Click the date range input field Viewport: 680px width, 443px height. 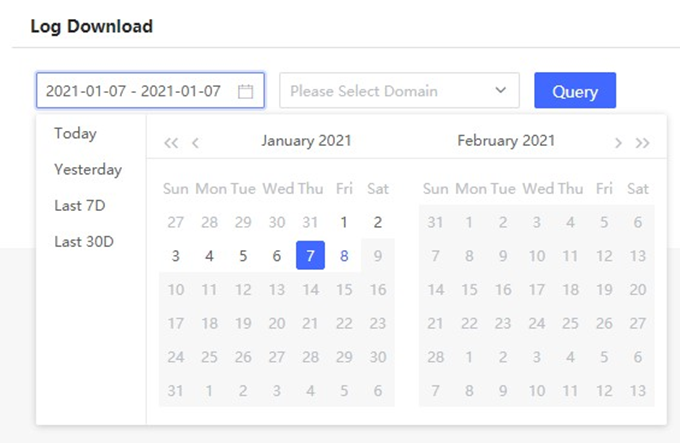pos(134,91)
